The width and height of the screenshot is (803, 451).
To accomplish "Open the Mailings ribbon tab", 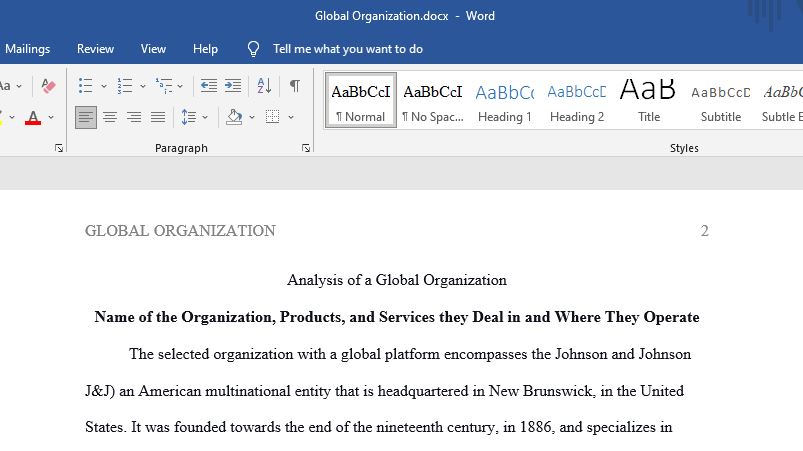I will [x=28, y=49].
